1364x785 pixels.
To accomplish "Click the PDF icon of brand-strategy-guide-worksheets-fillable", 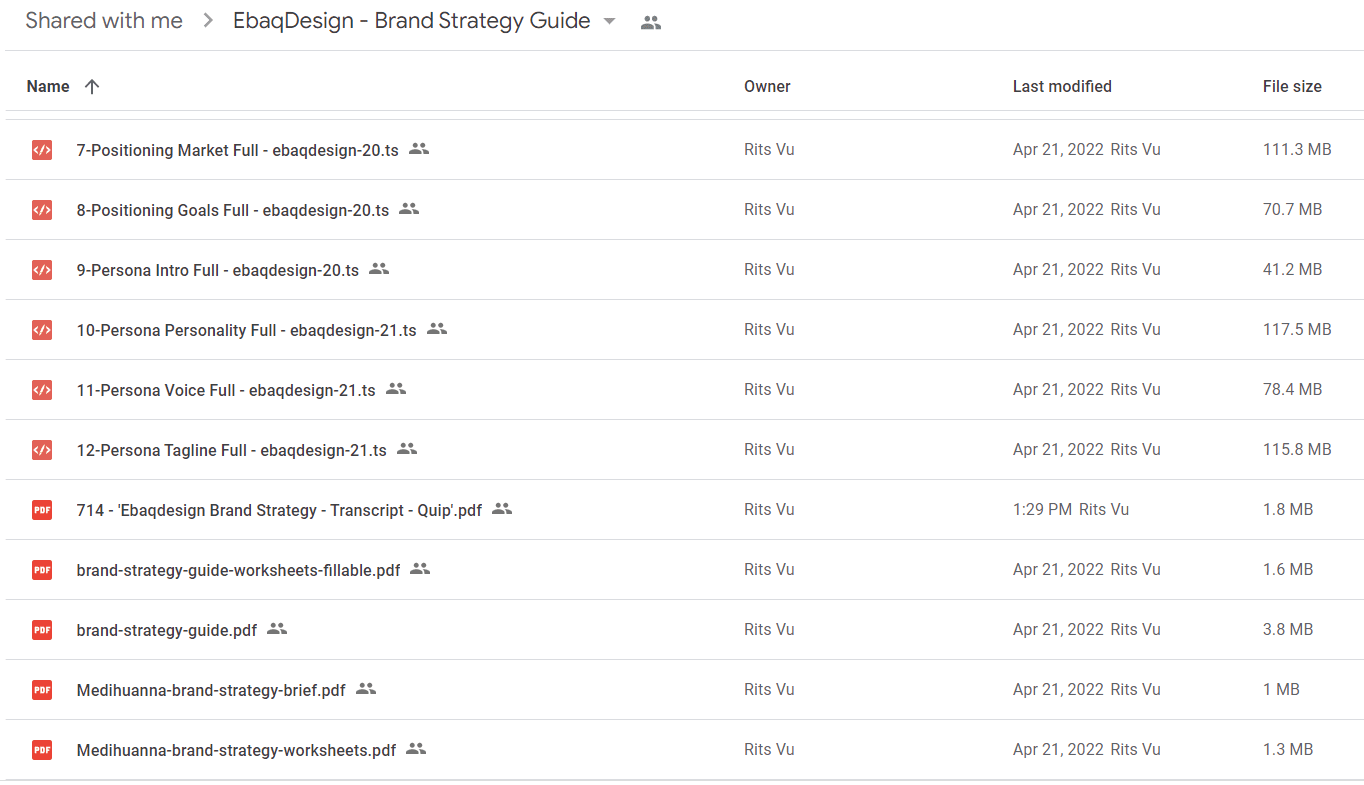I will coord(41,570).
